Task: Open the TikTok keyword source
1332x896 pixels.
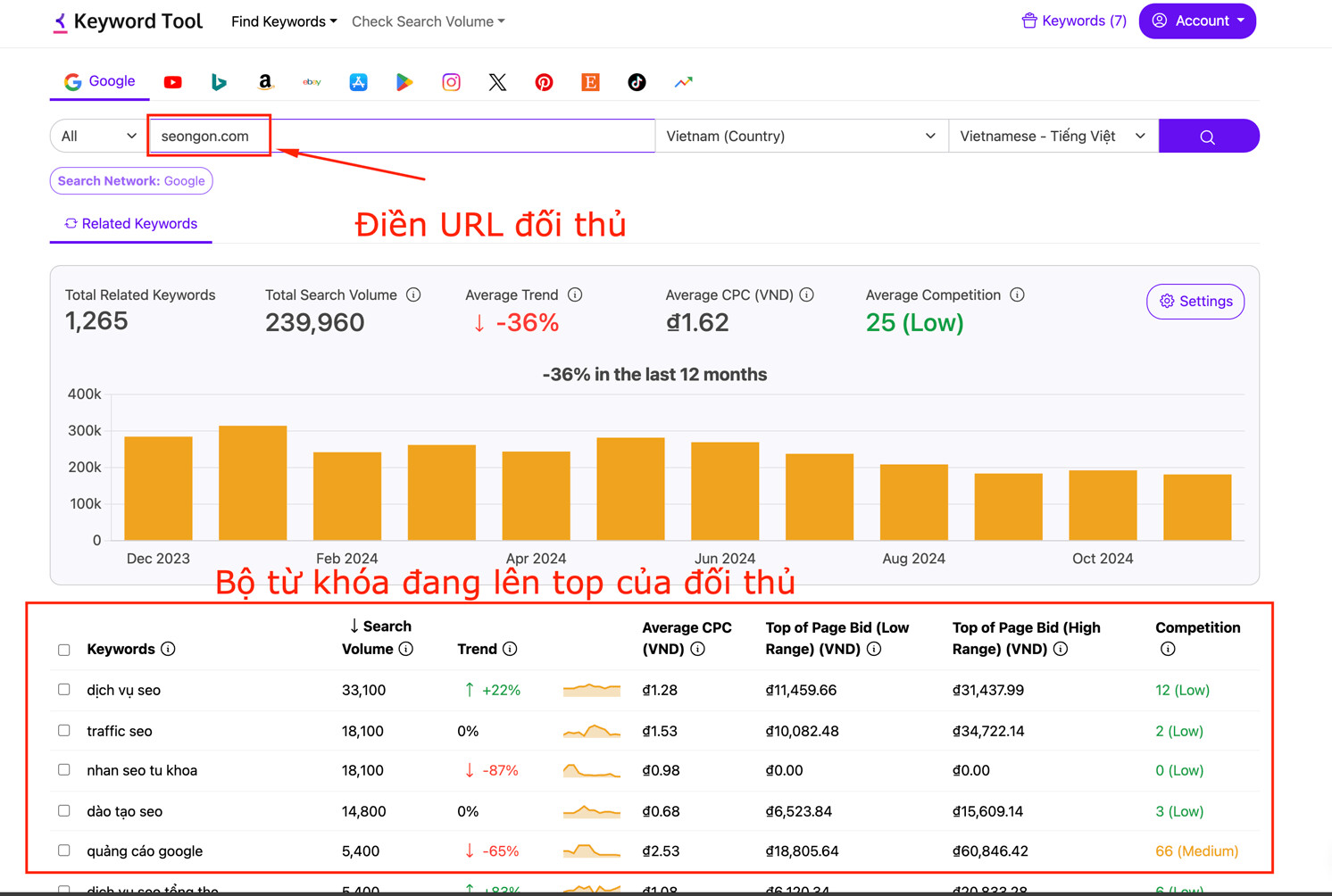Action: pyautogui.click(x=637, y=82)
